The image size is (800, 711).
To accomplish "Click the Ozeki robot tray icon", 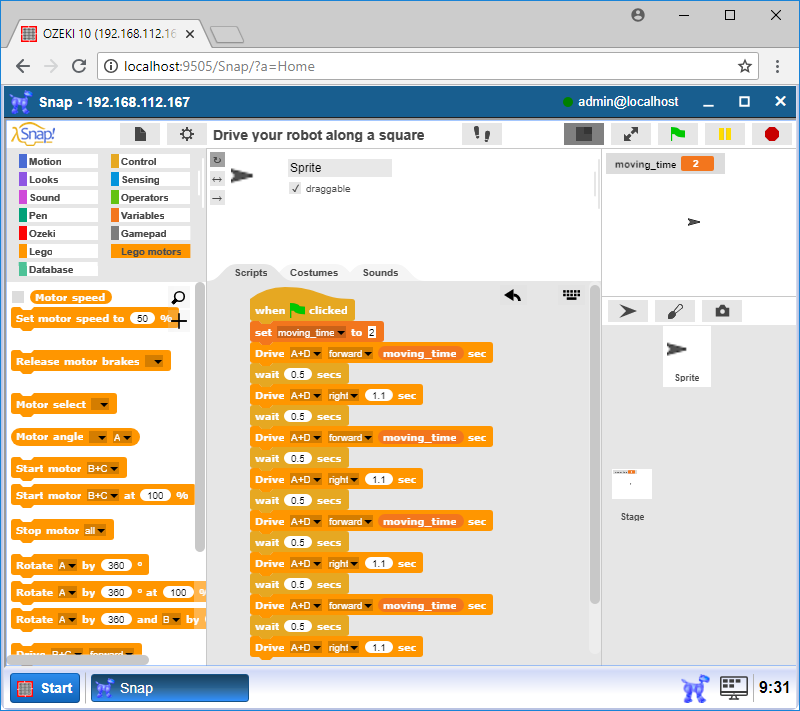I will [x=695, y=688].
